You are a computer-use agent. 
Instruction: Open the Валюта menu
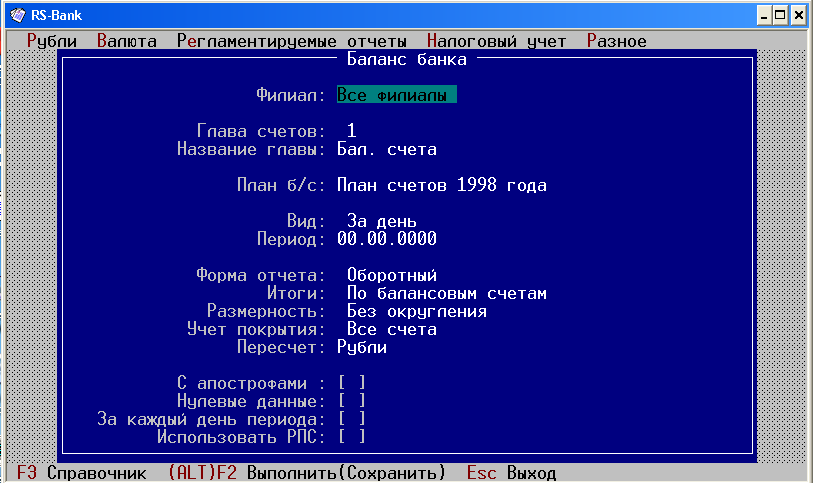click(x=127, y=41)
